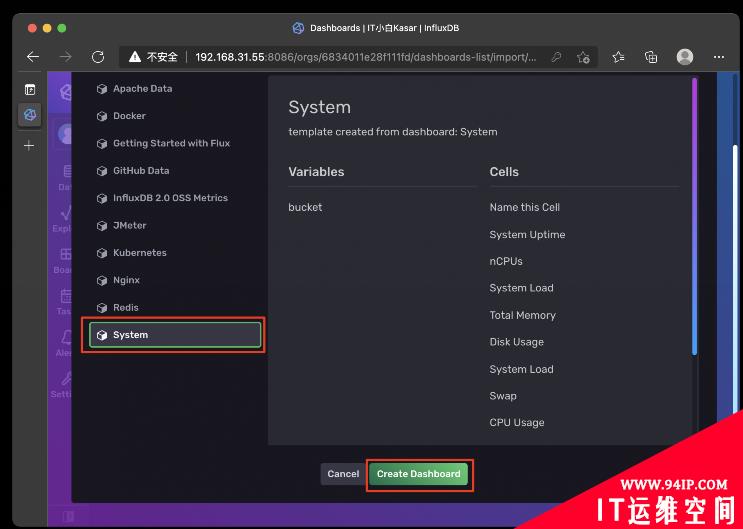Choose Getting Started with Flux template
This screenshot has width=743, height=529.
pyautogui.click(x=174, y=143)
